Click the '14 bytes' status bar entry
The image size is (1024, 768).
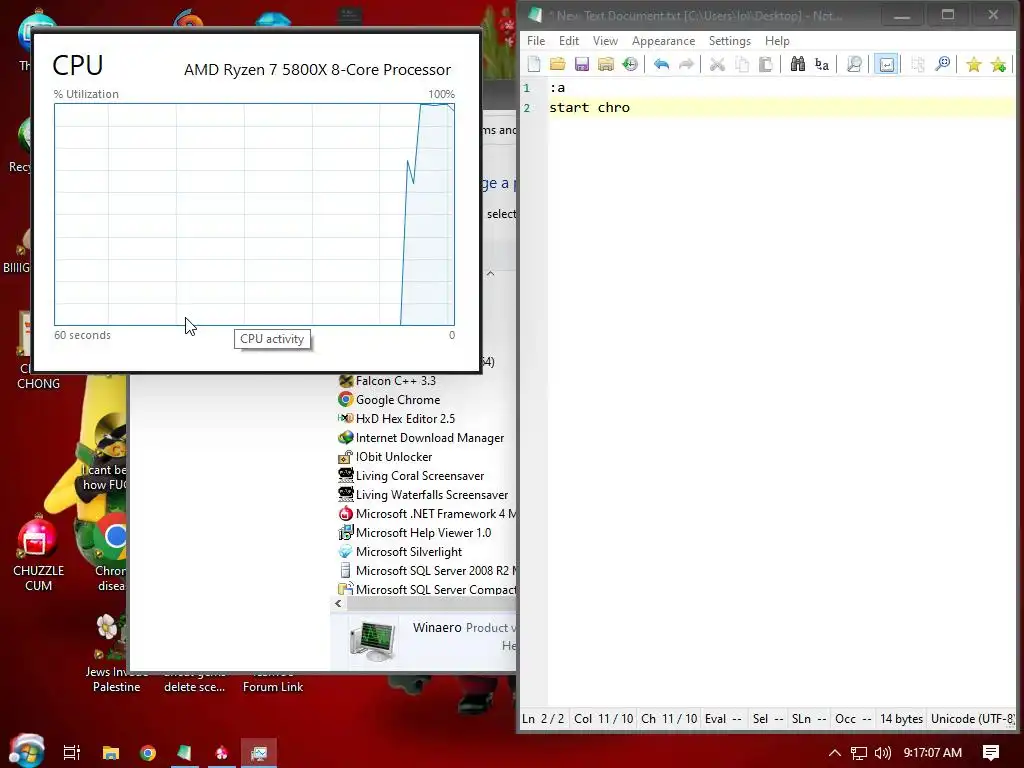click(901, 719)
